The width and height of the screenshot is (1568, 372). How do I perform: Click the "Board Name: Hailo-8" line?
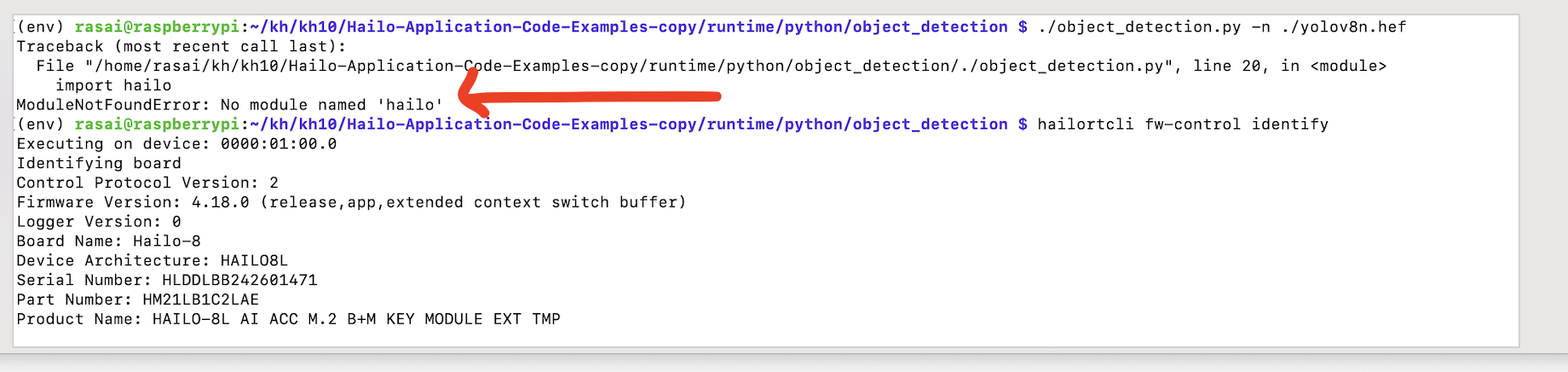pyautogui.click(x=108, y=241)
